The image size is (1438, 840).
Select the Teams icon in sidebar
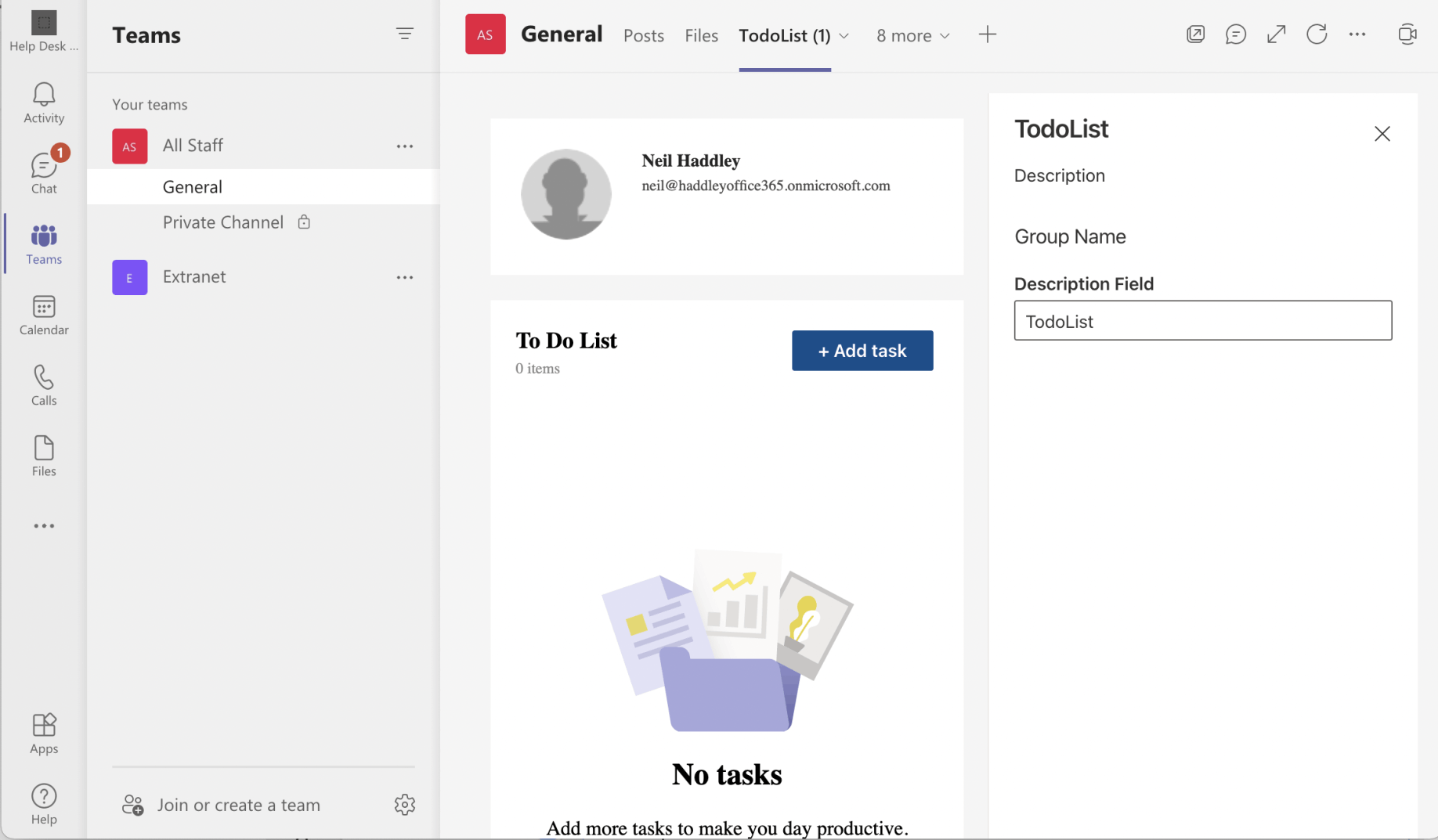pos(44,244)
